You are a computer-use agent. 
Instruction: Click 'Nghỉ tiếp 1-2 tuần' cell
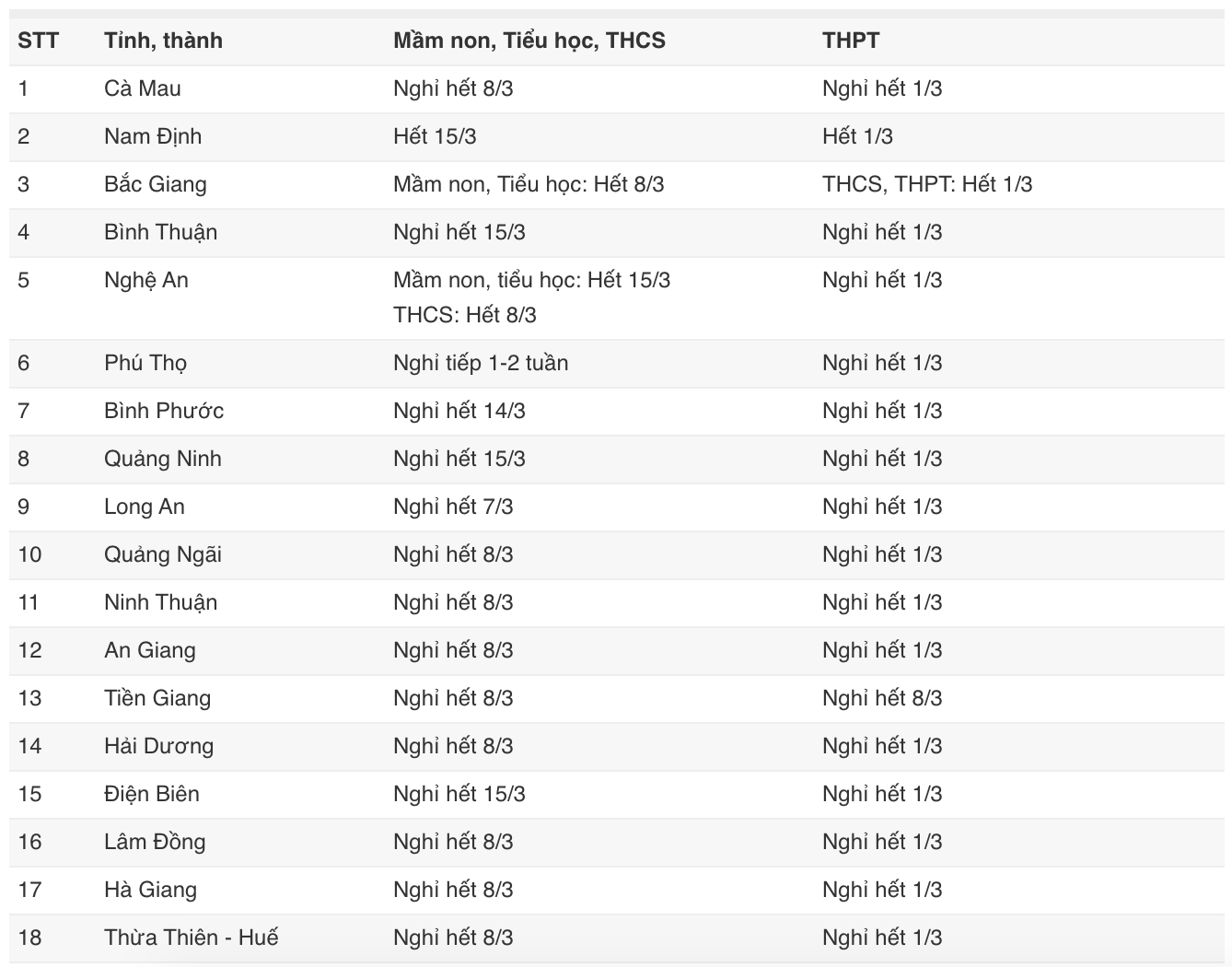(480, 363)
